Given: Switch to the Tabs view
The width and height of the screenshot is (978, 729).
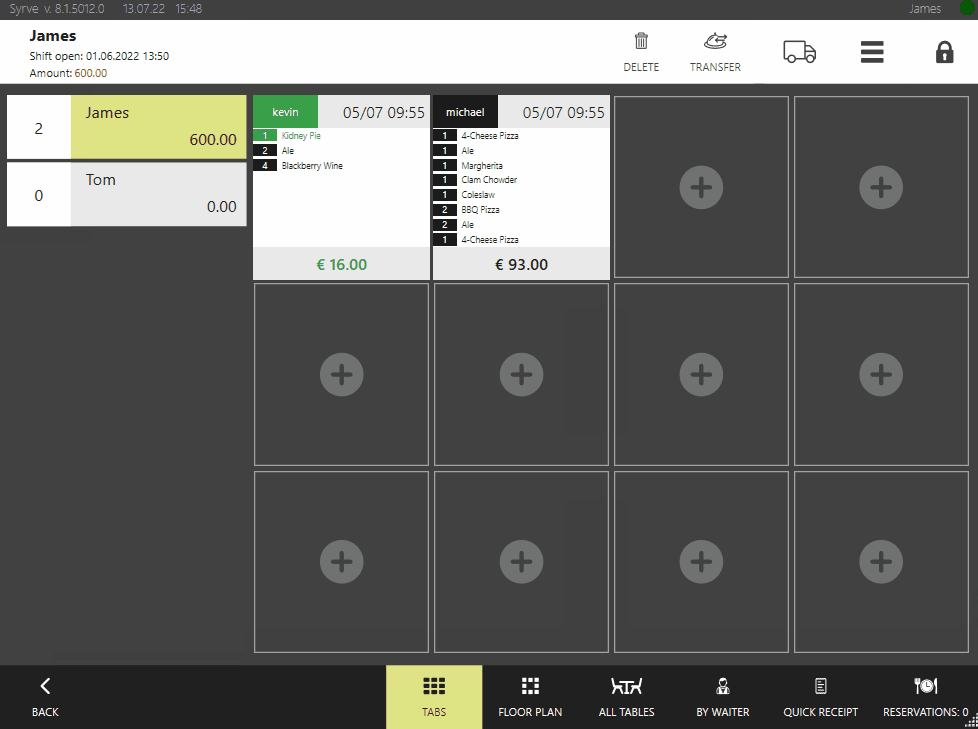Looking at the screenshot, I should pos(434,697).
